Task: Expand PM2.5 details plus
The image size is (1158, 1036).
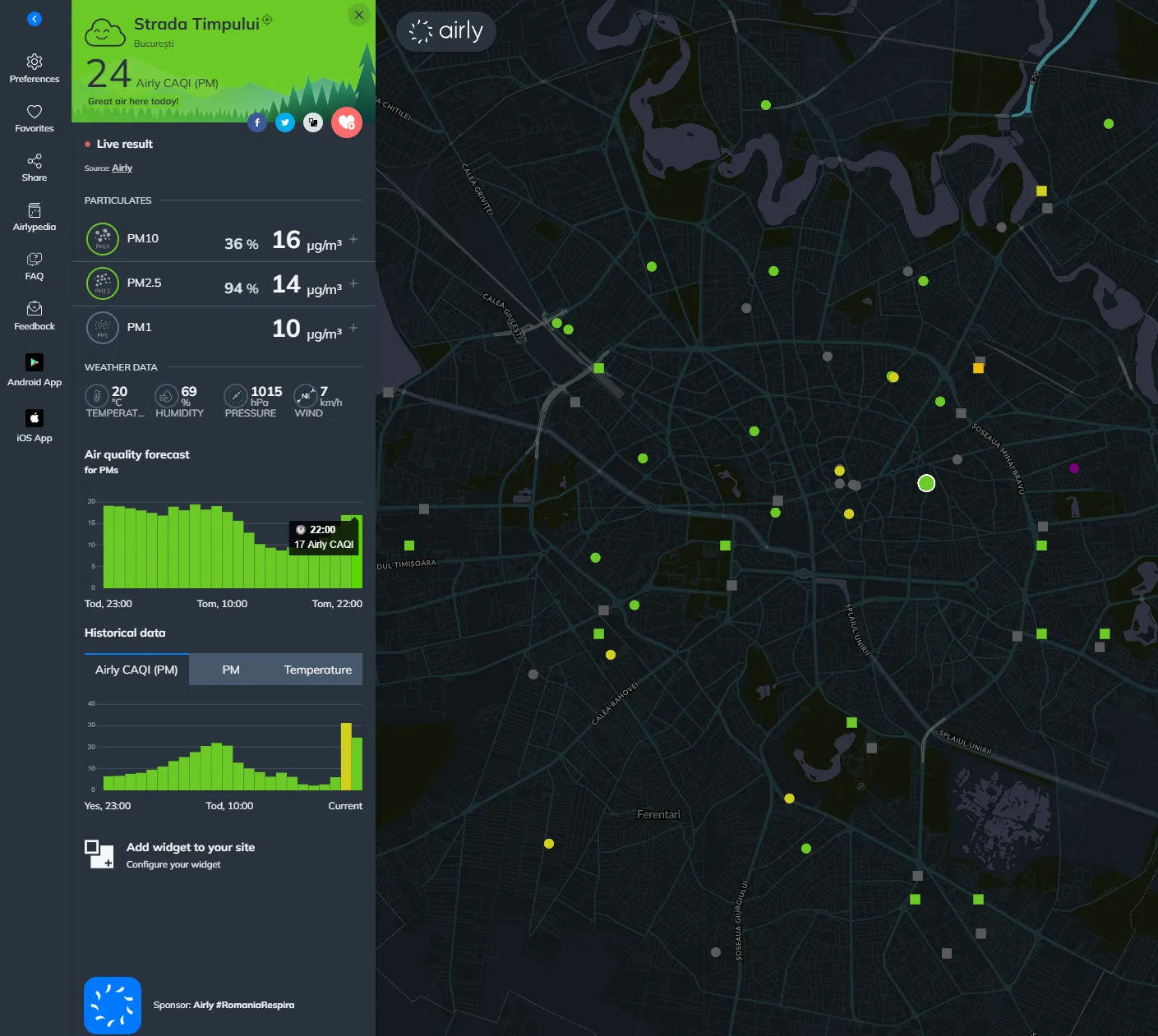Action: tap(353, 283)
